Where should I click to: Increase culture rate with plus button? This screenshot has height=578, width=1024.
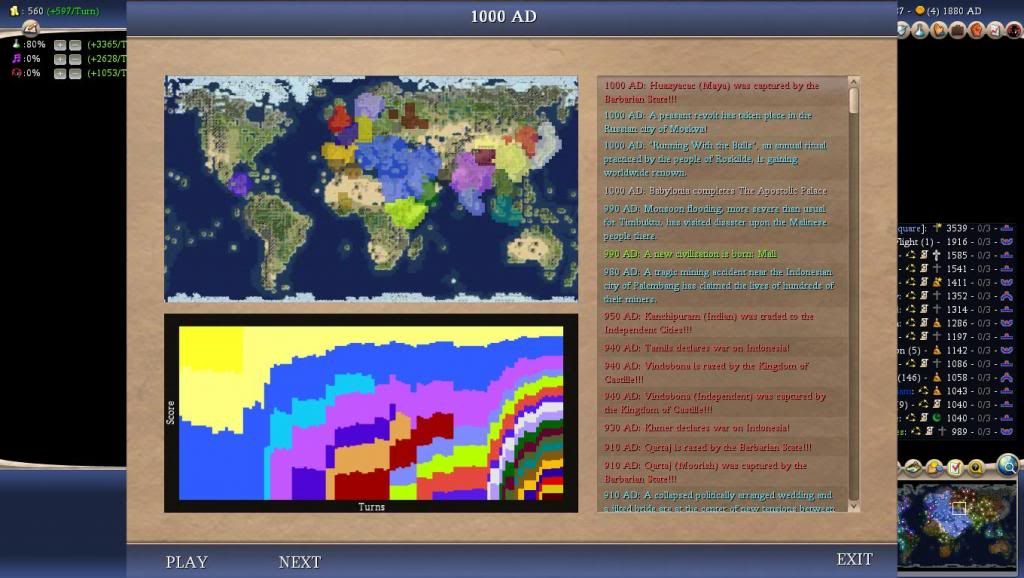pos(60,59)
